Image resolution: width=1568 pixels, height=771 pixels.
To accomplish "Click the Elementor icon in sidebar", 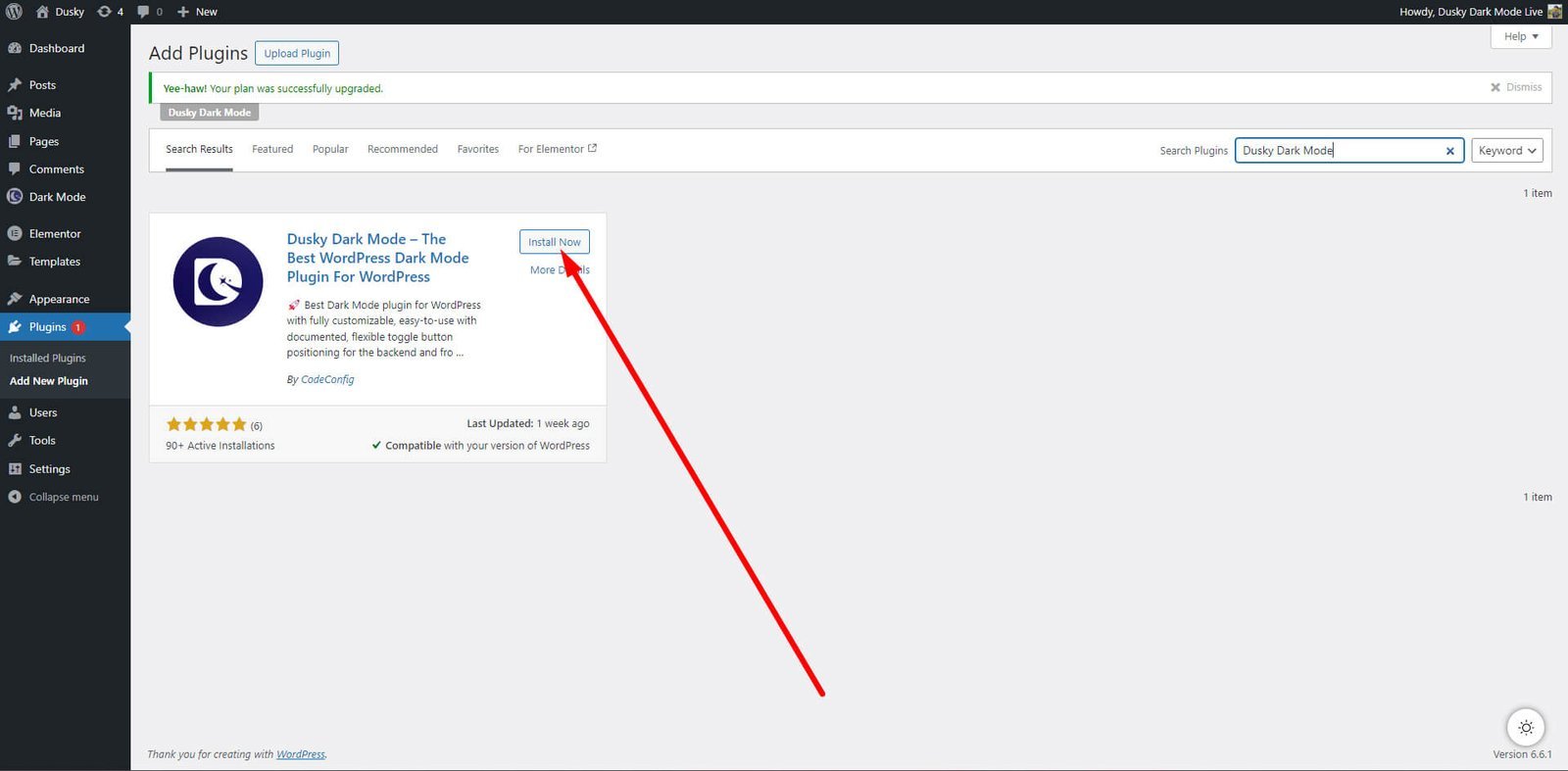I will coord(15,233).
